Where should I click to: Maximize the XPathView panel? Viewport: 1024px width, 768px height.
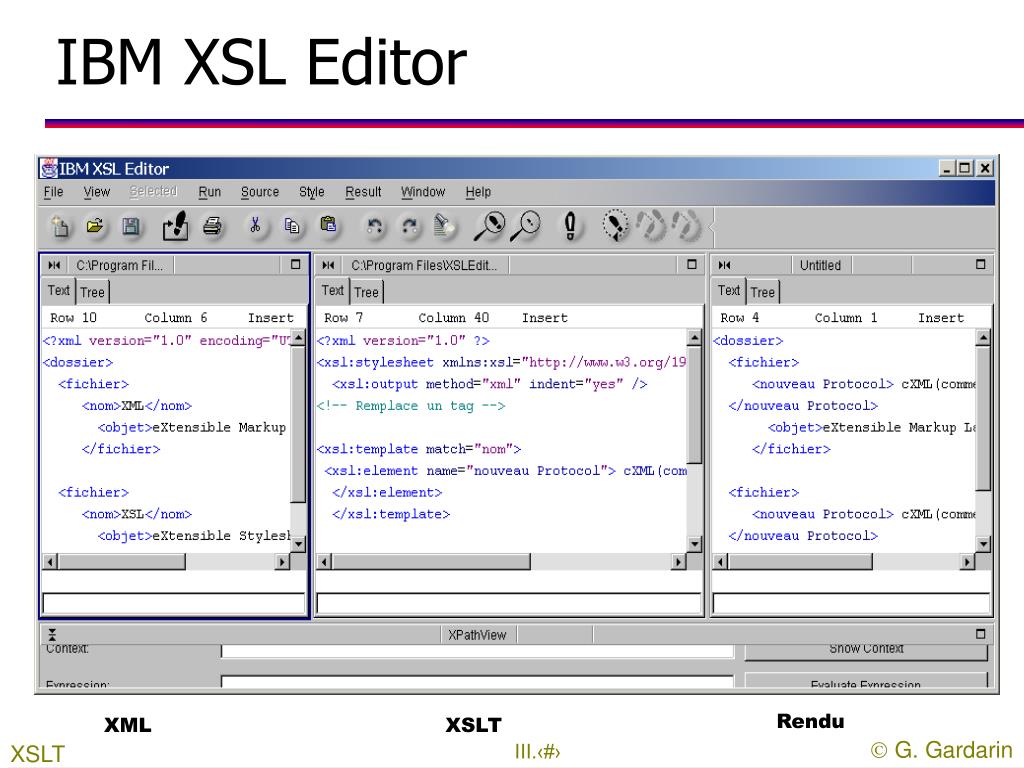(980, 634)
